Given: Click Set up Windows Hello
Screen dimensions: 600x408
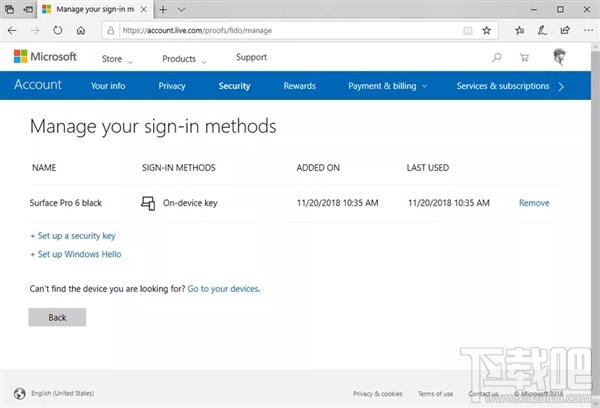Looking at the screenshot, I should 76,254.
